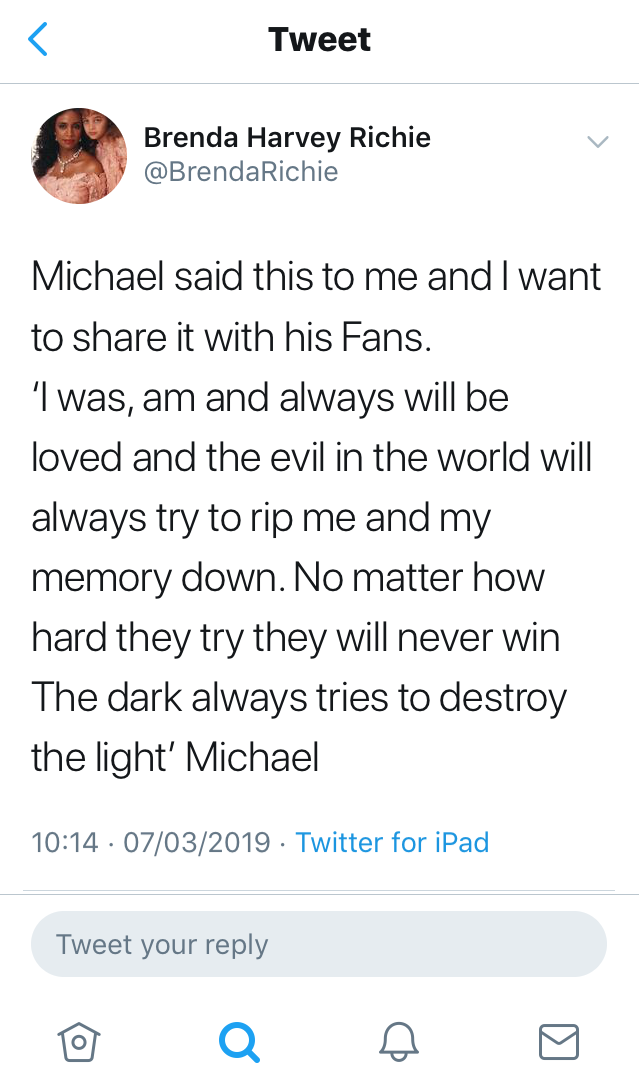
Task: Go back using the blue arrow
Action: coord(38,39)
